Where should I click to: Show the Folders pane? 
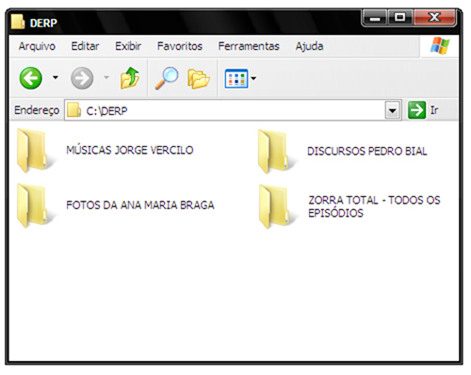[199, 79]
